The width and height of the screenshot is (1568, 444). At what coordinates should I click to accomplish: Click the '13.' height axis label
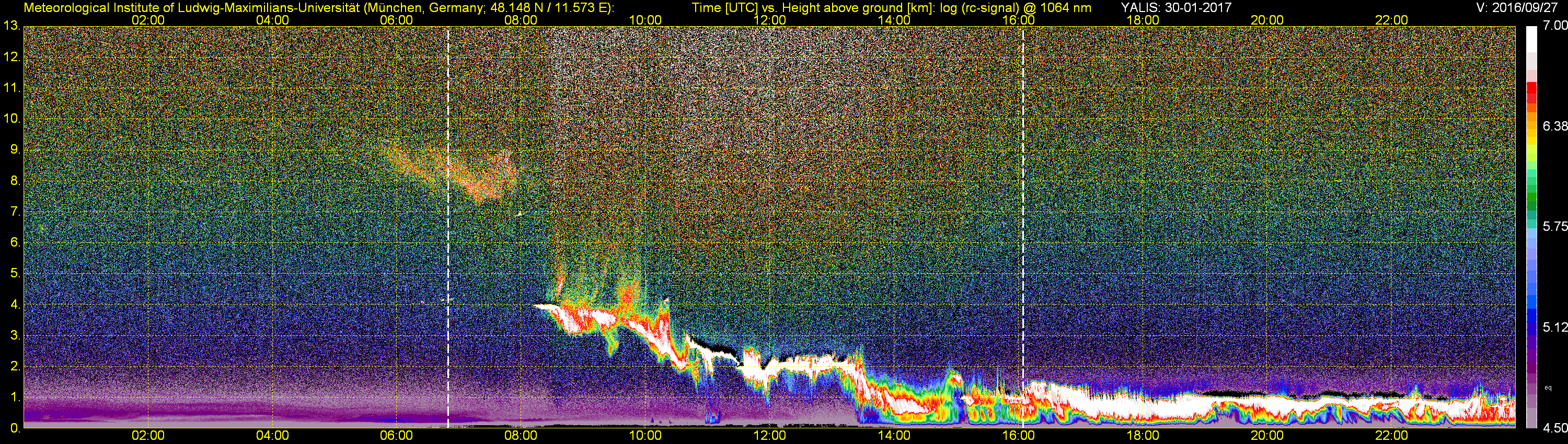tap(12, 26)
